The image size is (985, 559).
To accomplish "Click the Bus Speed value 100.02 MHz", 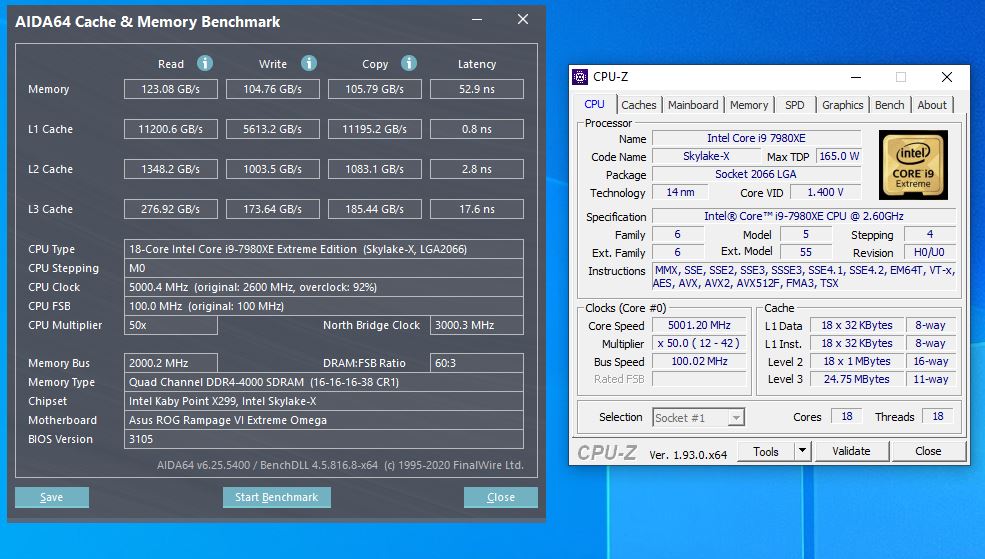I will pos(699,361).
